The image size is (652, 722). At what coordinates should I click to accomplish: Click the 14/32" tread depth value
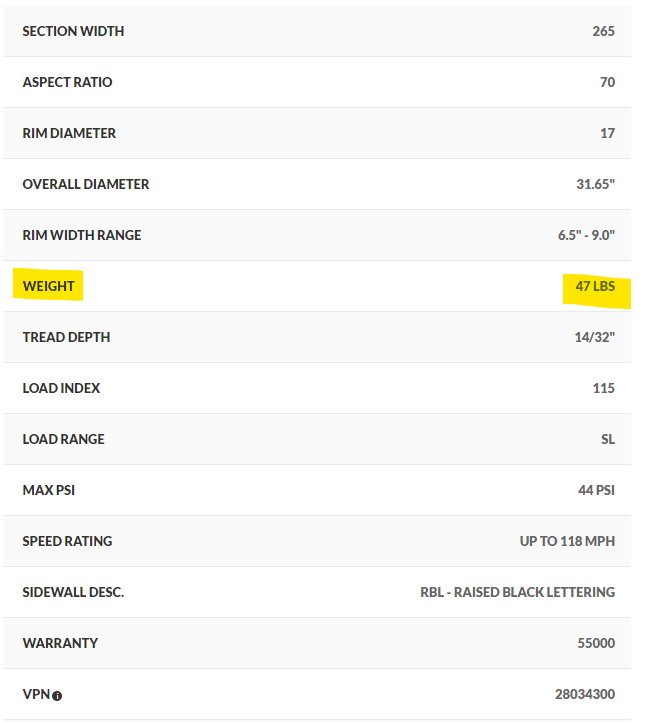(x=594, y=337)
